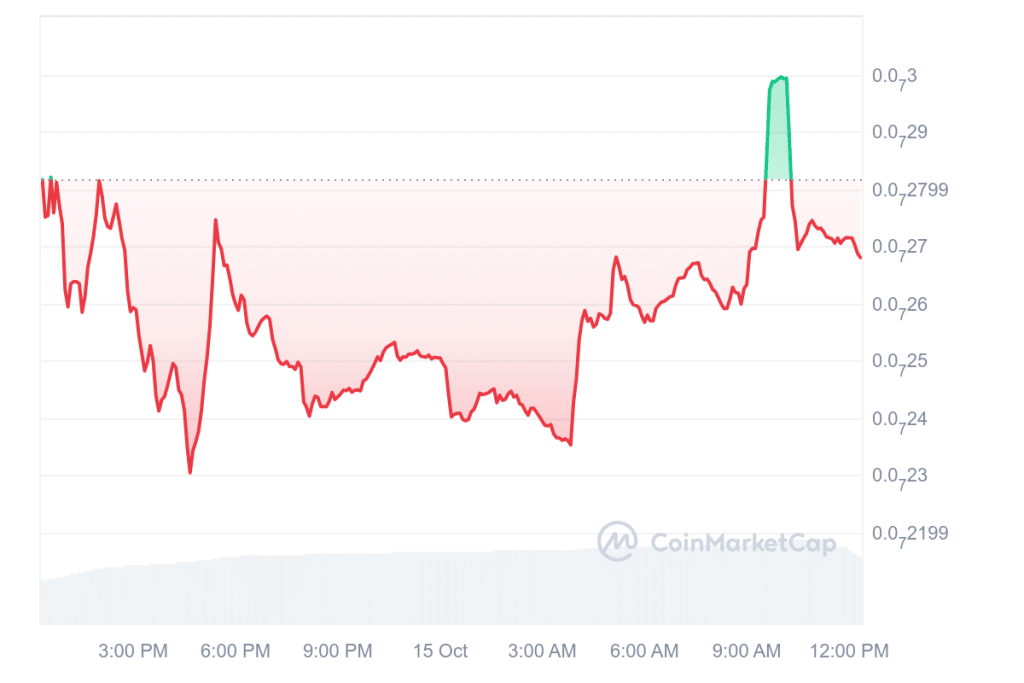Viewport: 1024px width, 683px height.
Task: Click the price label ending in 29
Action: (898, 133)
